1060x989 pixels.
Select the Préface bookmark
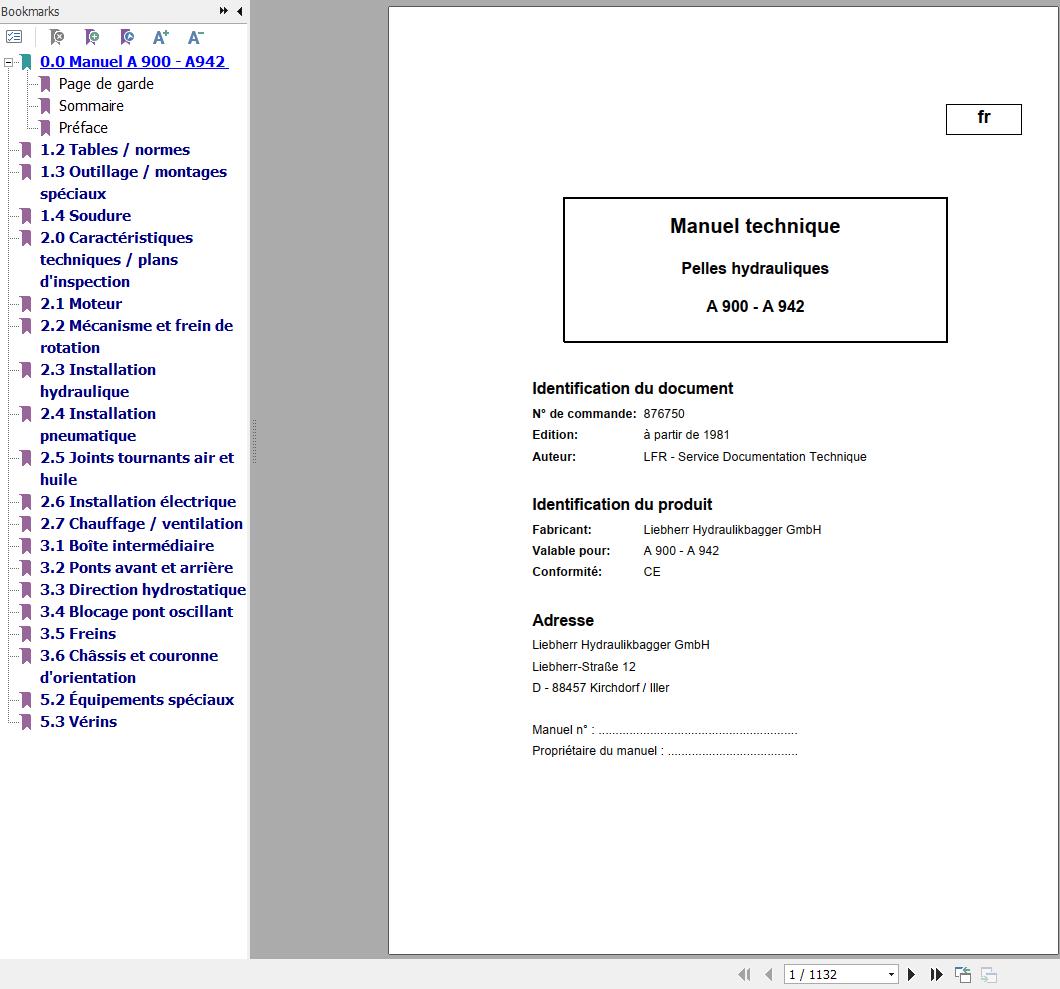[83, 128]
